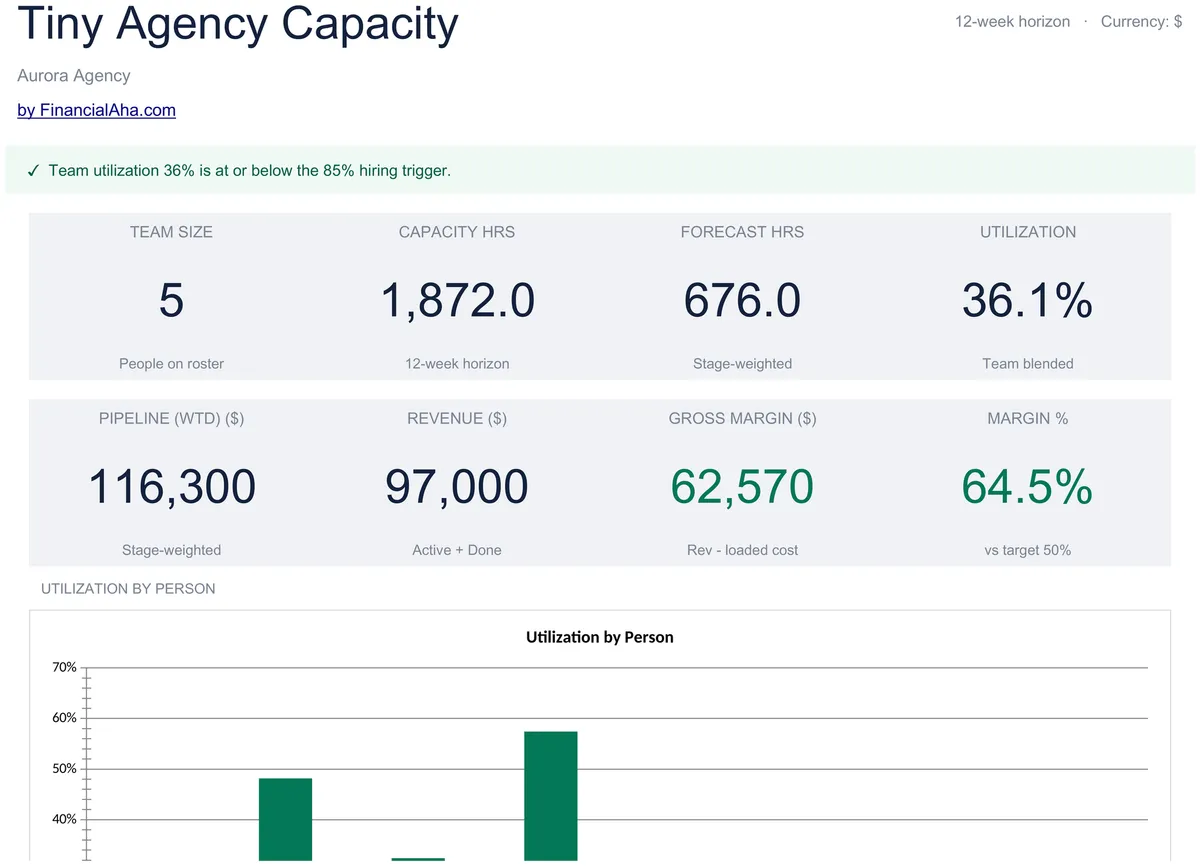Select the GROSS MARGIN ($) heading
Screen dimensions: 1200x866
coord(742,419)
